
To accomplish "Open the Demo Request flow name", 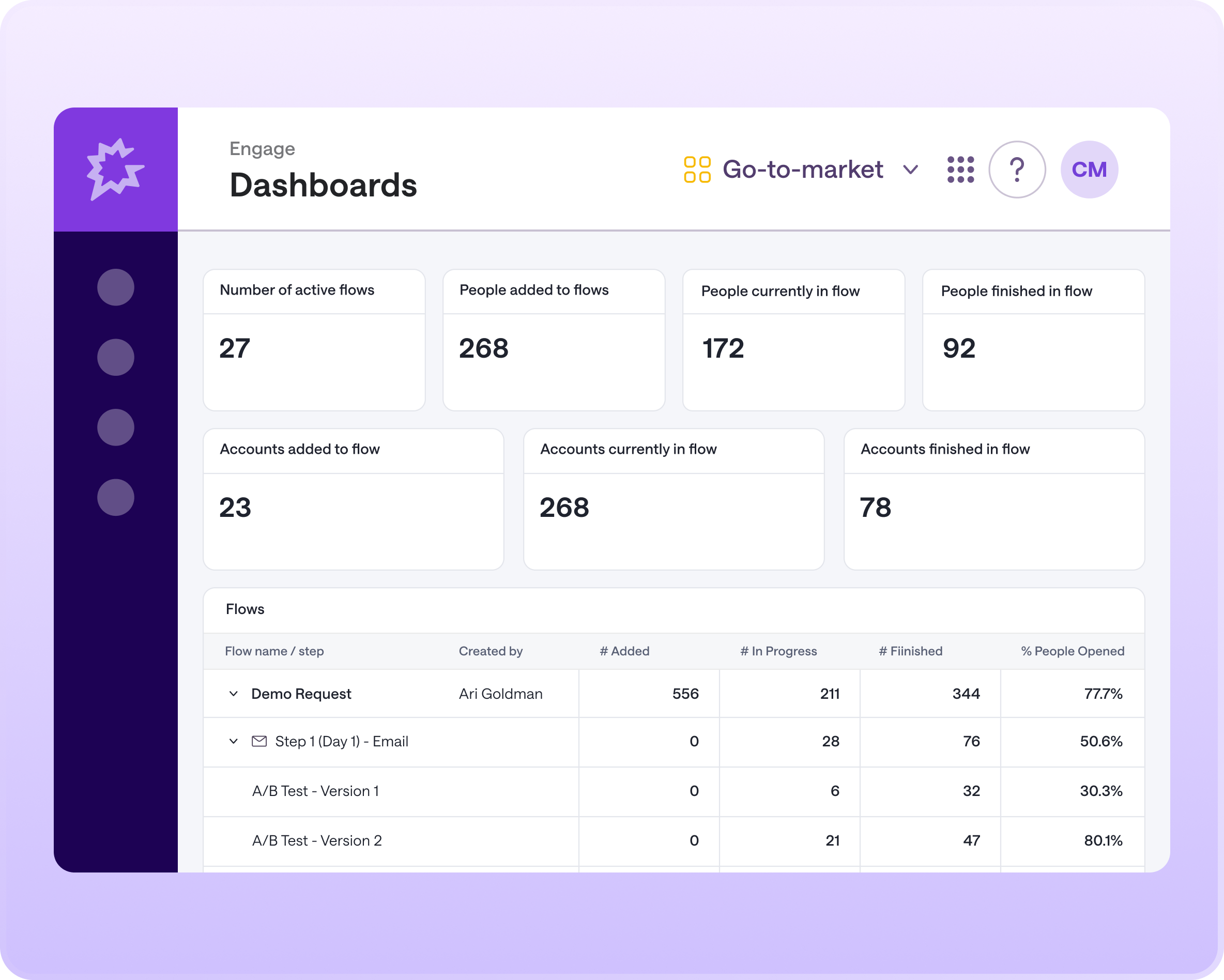I will point(301,693).
